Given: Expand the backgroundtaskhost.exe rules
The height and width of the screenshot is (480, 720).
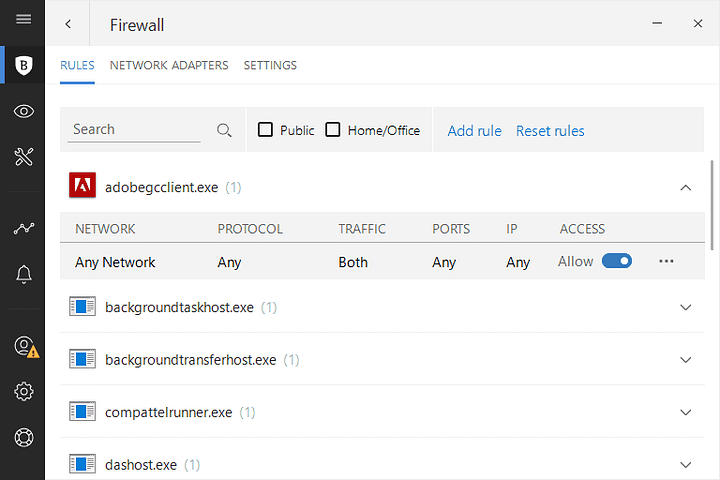Looking at the screenshot, I should pos(685,307).
